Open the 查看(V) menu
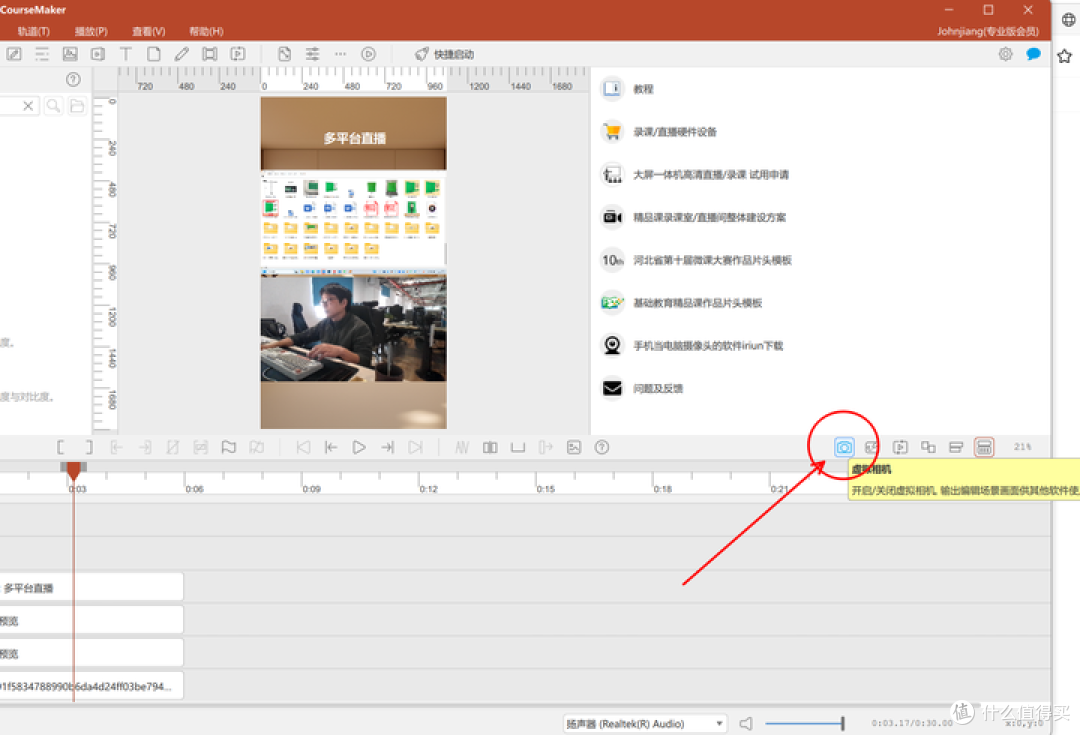This screenshot has height=735, width=1080. (149, 31)
